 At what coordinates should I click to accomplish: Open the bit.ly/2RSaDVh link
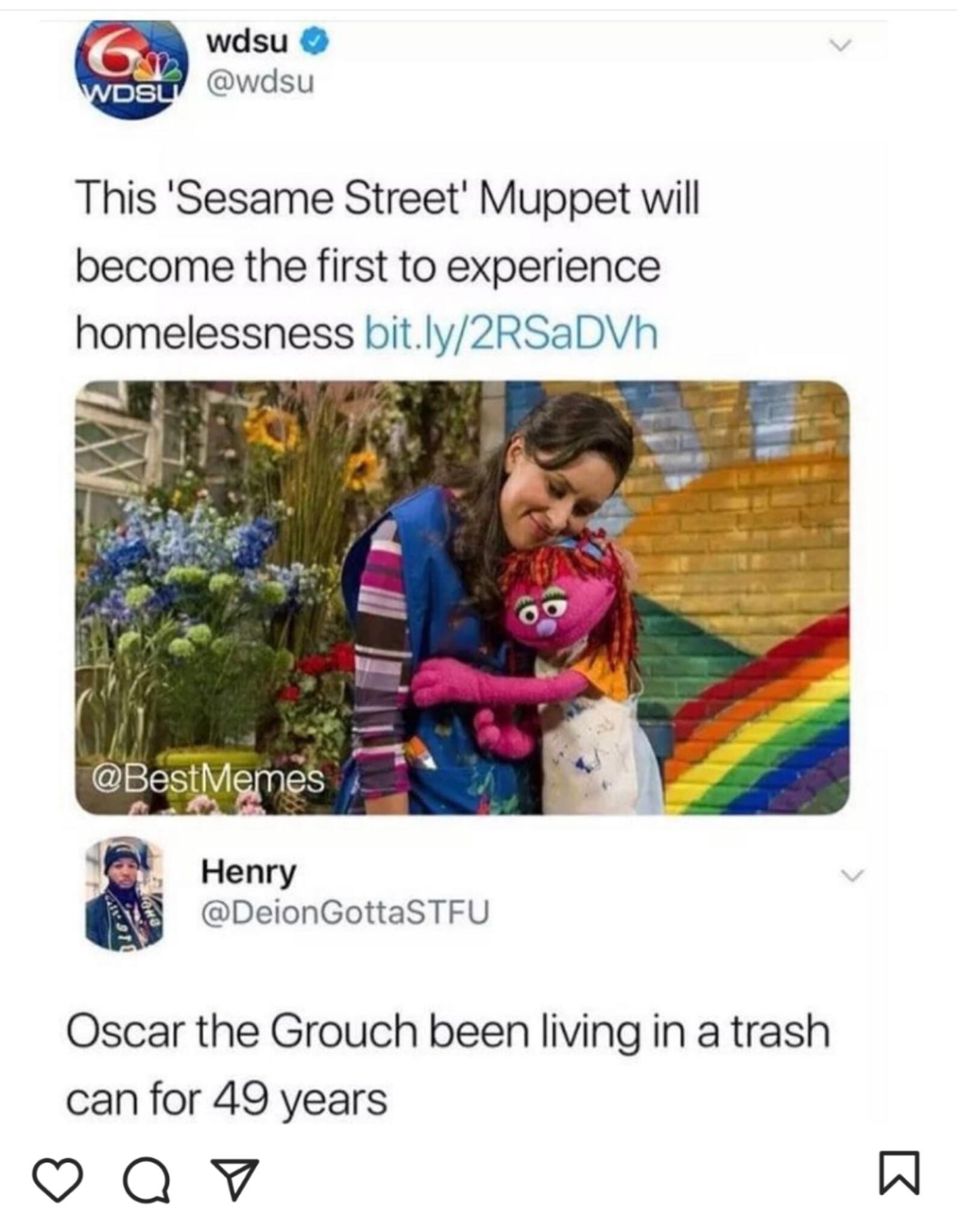click(x=512, y=334)
